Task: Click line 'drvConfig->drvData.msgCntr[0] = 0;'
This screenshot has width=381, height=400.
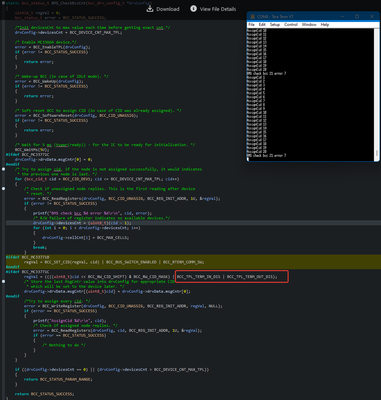Action: point(53,159)
